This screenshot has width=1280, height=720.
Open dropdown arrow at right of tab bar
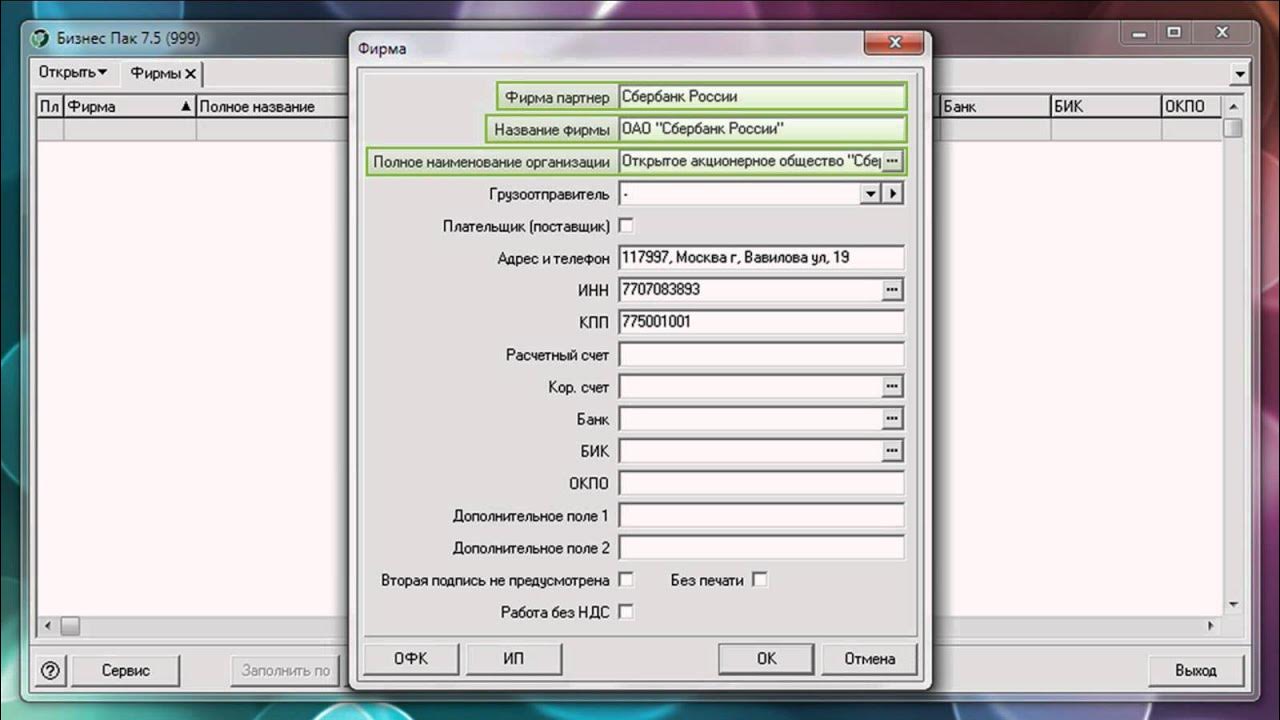(x=1240, y=74)
